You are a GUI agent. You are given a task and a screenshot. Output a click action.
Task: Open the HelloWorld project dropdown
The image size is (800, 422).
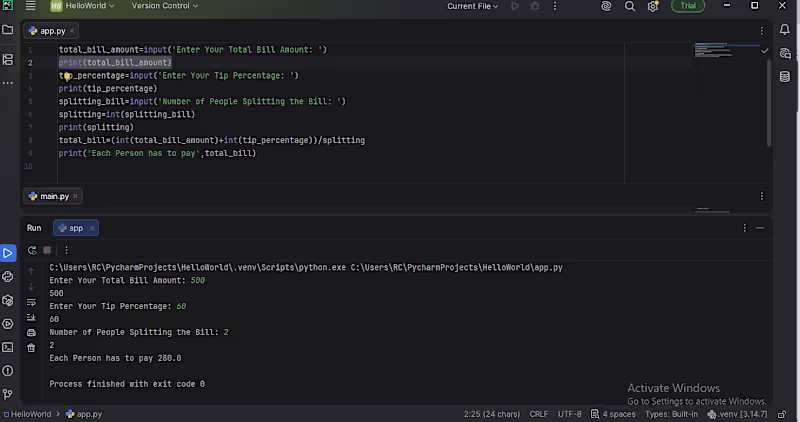point(83,6)
